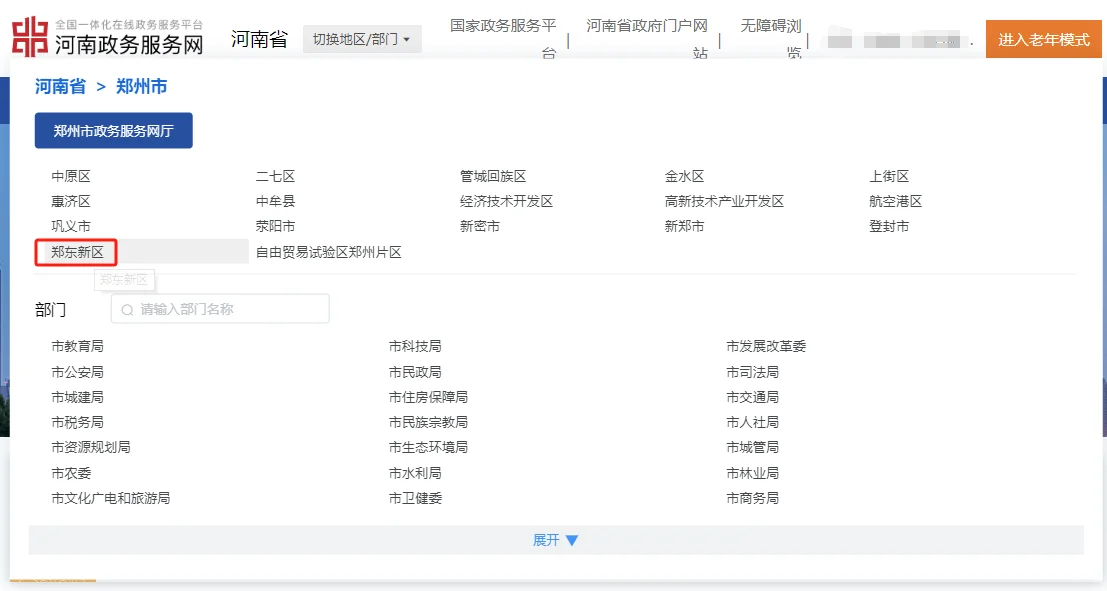The width and height of the screenshot is (1107, 591).
Task: Open the 市税务局 department
Action: pos(78,422)
